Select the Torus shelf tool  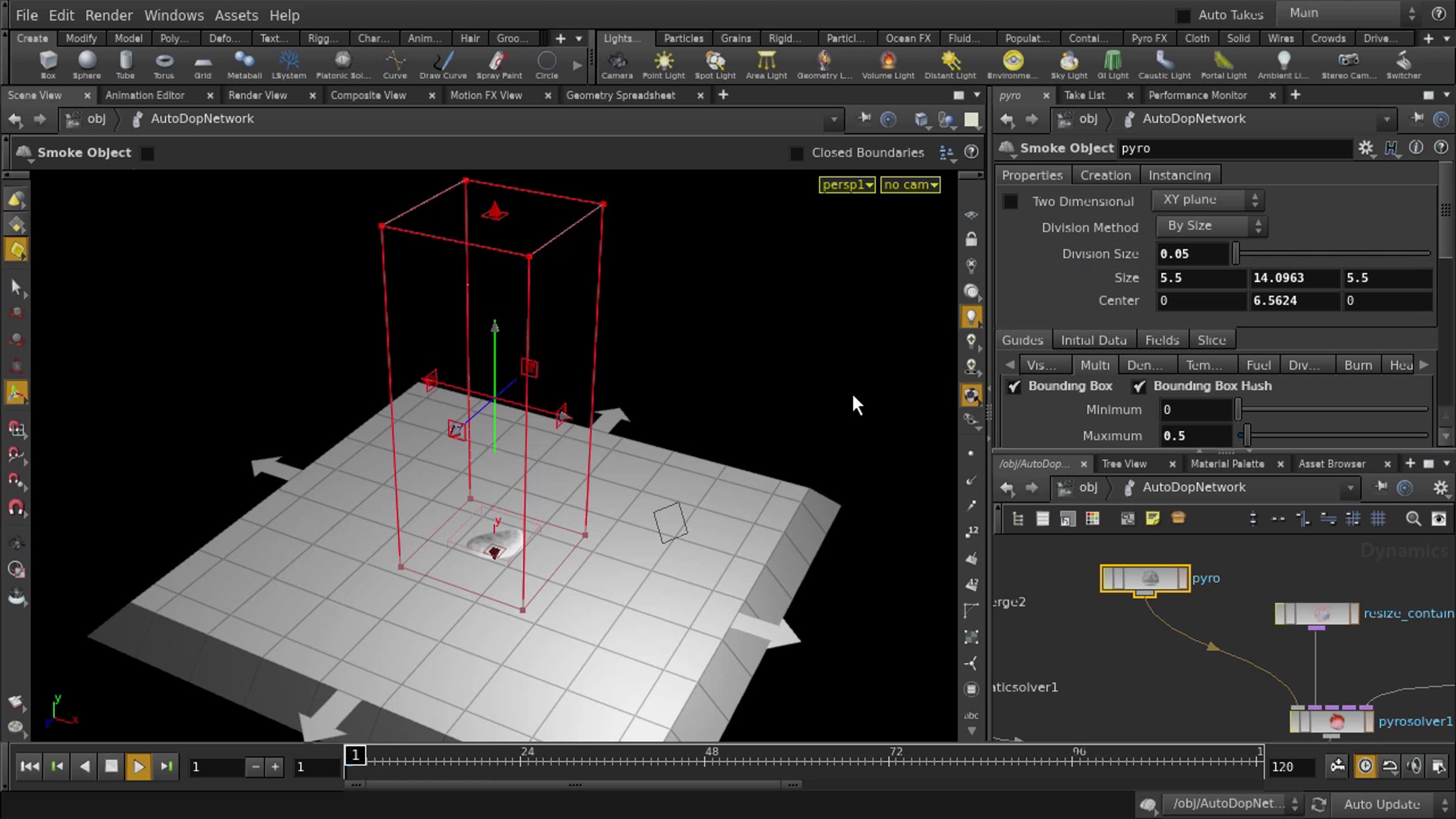(x=164, y=64)
